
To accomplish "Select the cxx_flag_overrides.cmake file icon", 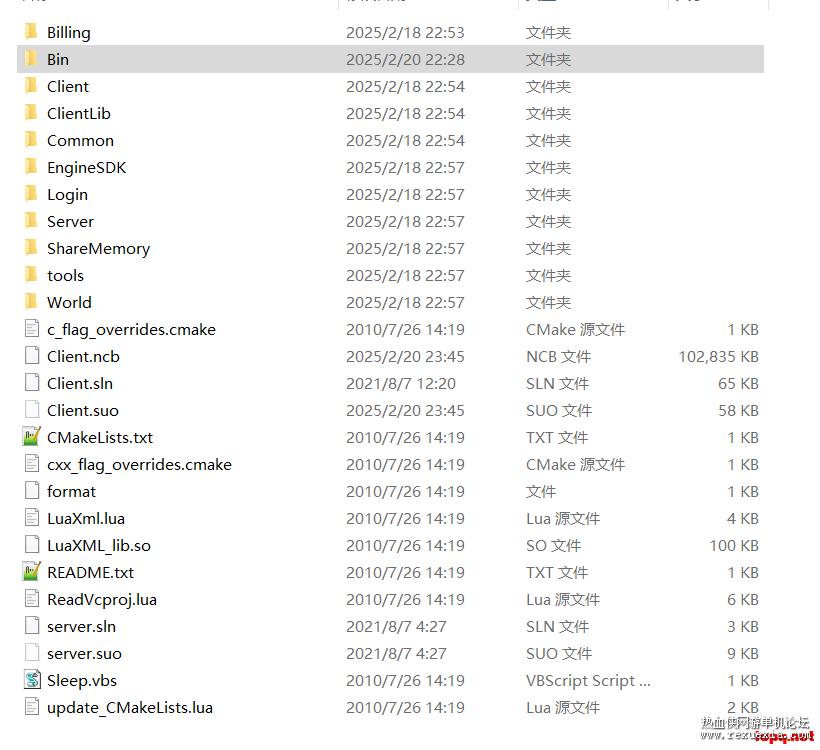I will point(32,464).
